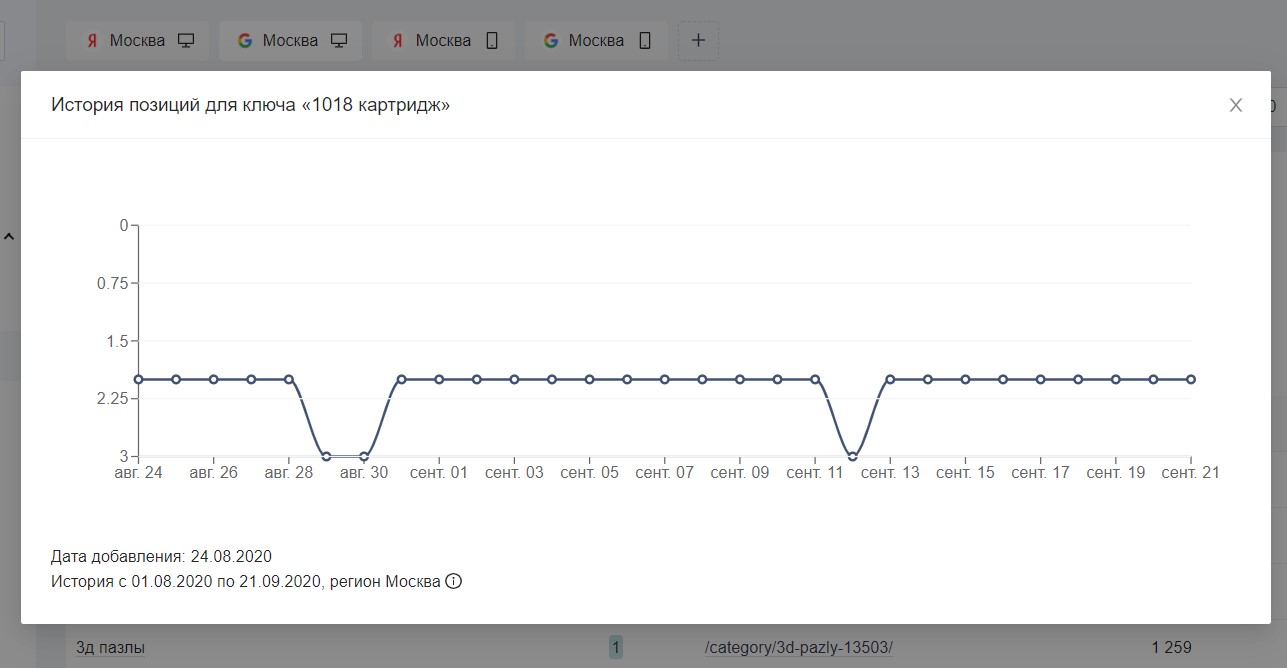This screenshot has width=1287, height=668.
Task: Select the авг. 24 data point on chart
Action: 138,379
